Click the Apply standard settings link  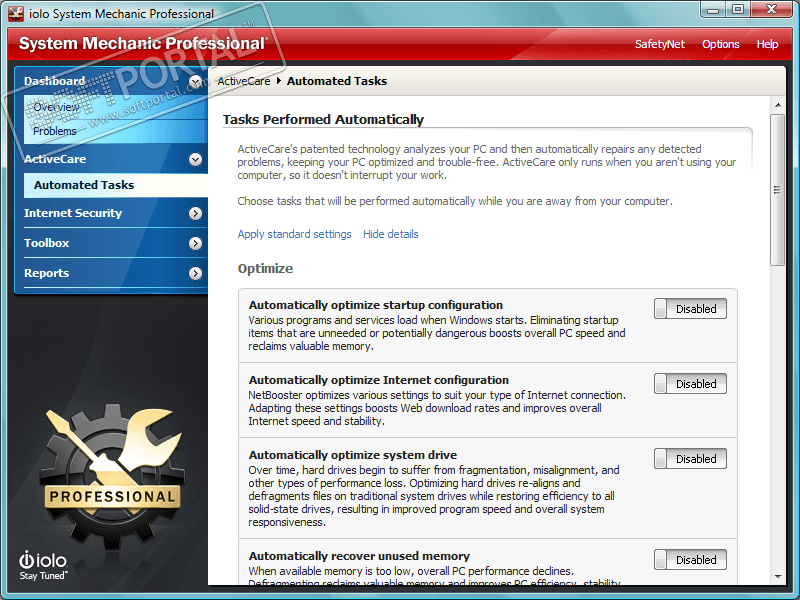(x=294, y=234)
